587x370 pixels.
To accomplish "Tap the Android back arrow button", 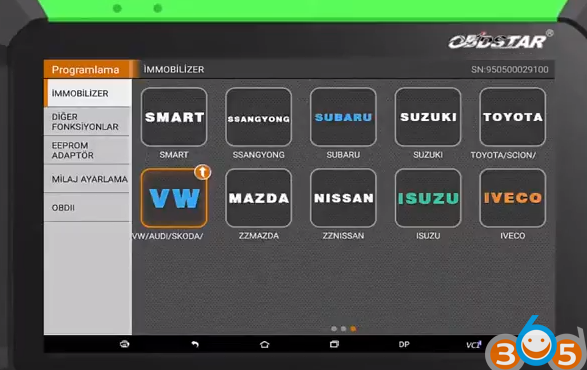I will 195,344.
